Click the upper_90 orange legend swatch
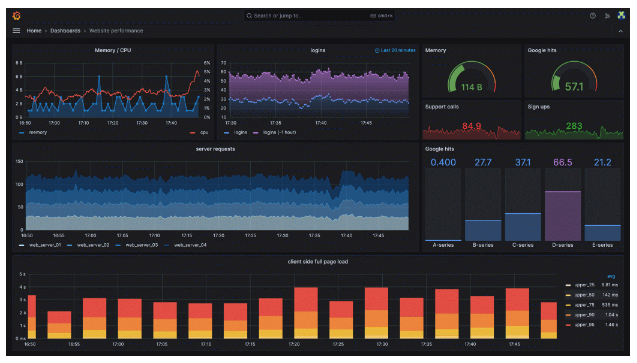This screenshot has height=363, width=637. point(568,315)
